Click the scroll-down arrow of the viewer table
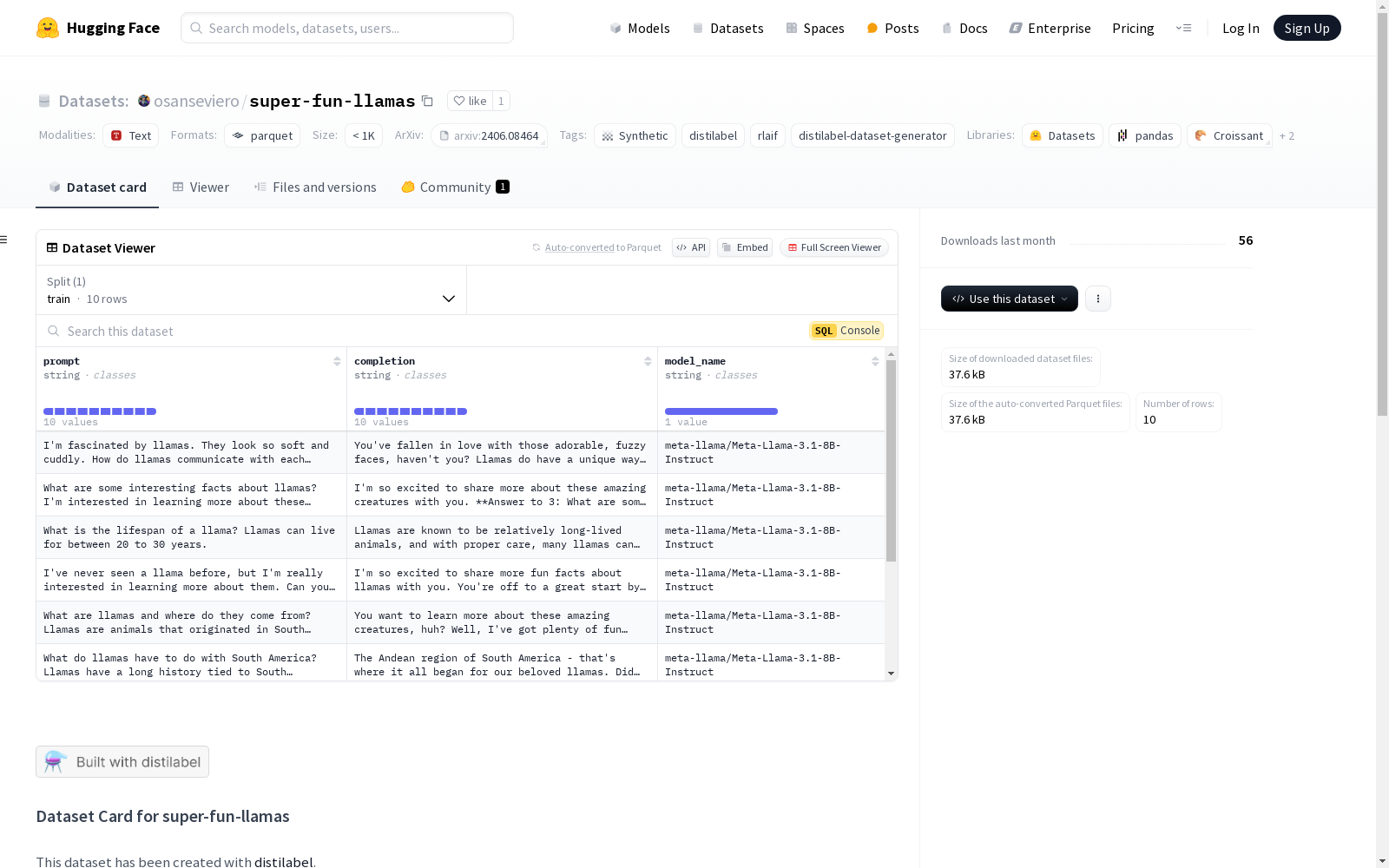This screenshot has height=868, width=1389. [x=891, y=674]
